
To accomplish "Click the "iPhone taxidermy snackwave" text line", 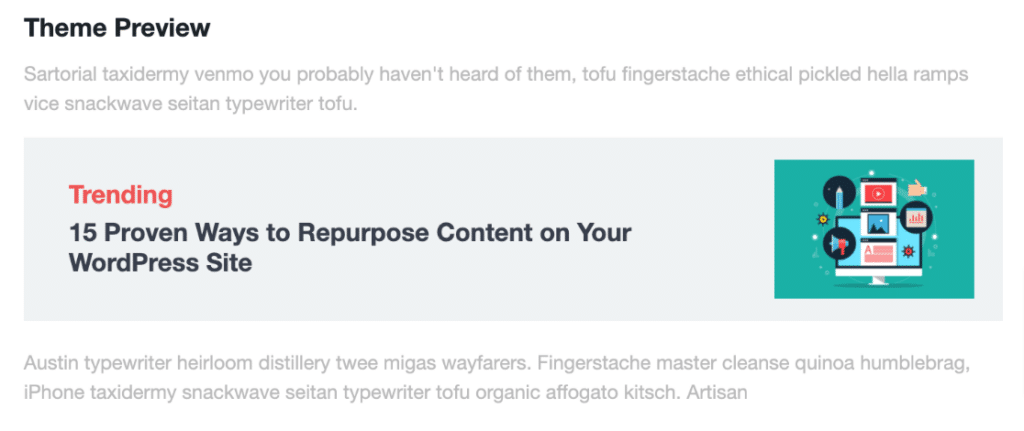I will click(385, 392).
